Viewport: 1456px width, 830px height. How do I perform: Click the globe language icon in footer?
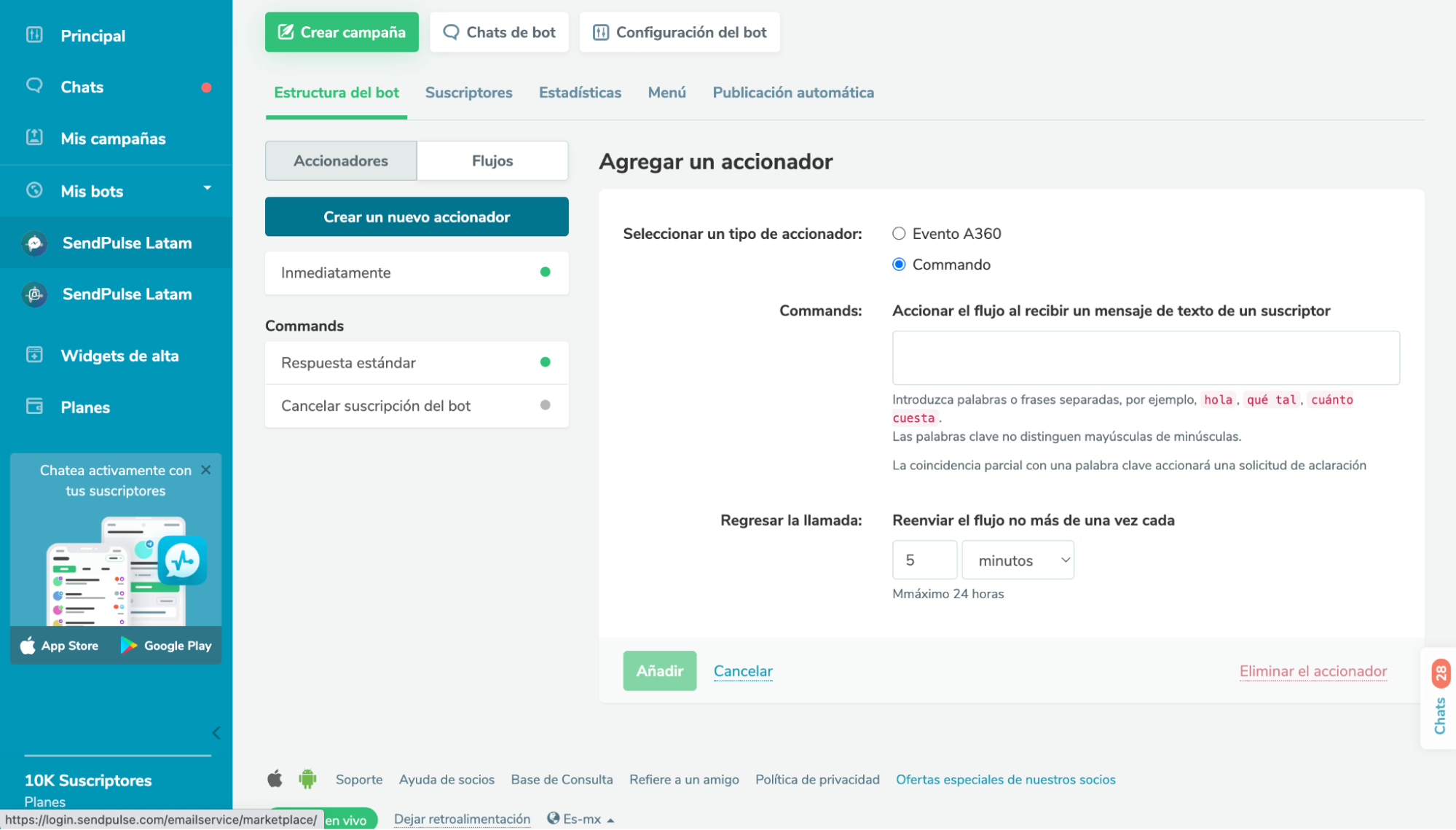click(554, 818)
